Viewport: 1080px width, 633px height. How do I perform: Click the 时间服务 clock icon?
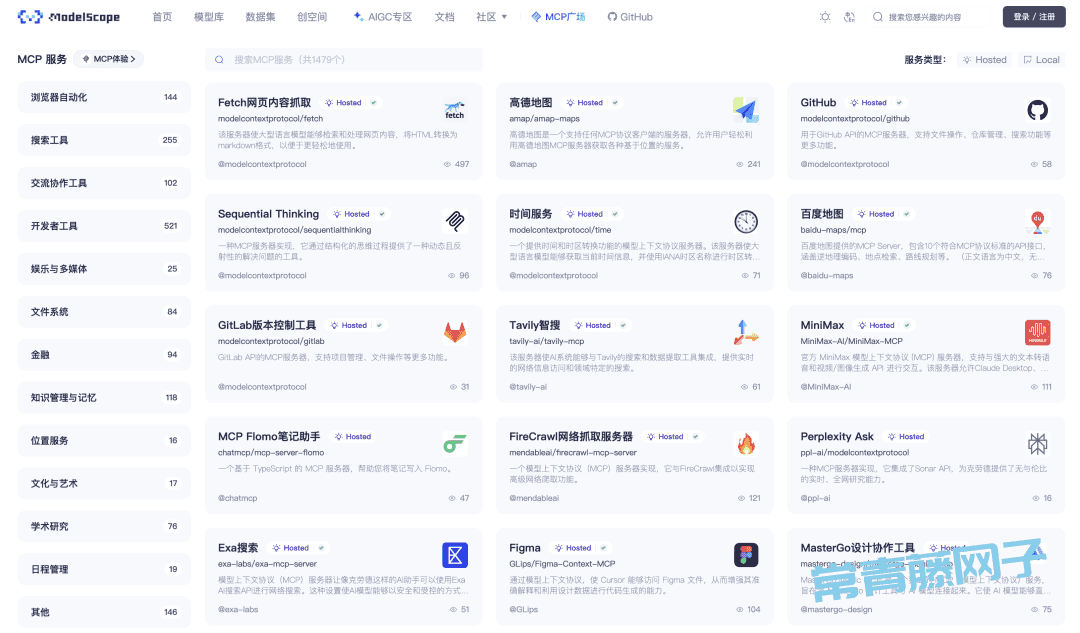click(x=746, y=221)
